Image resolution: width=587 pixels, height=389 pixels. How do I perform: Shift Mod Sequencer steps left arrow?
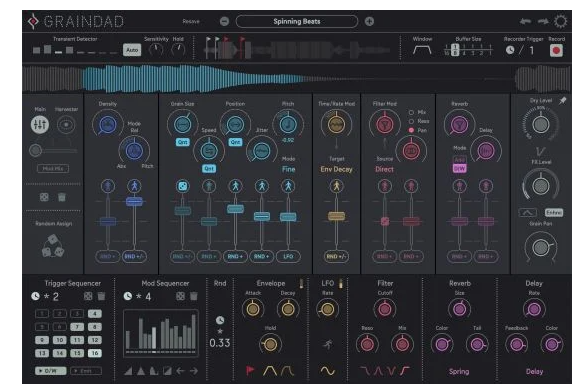pos(180,371)
